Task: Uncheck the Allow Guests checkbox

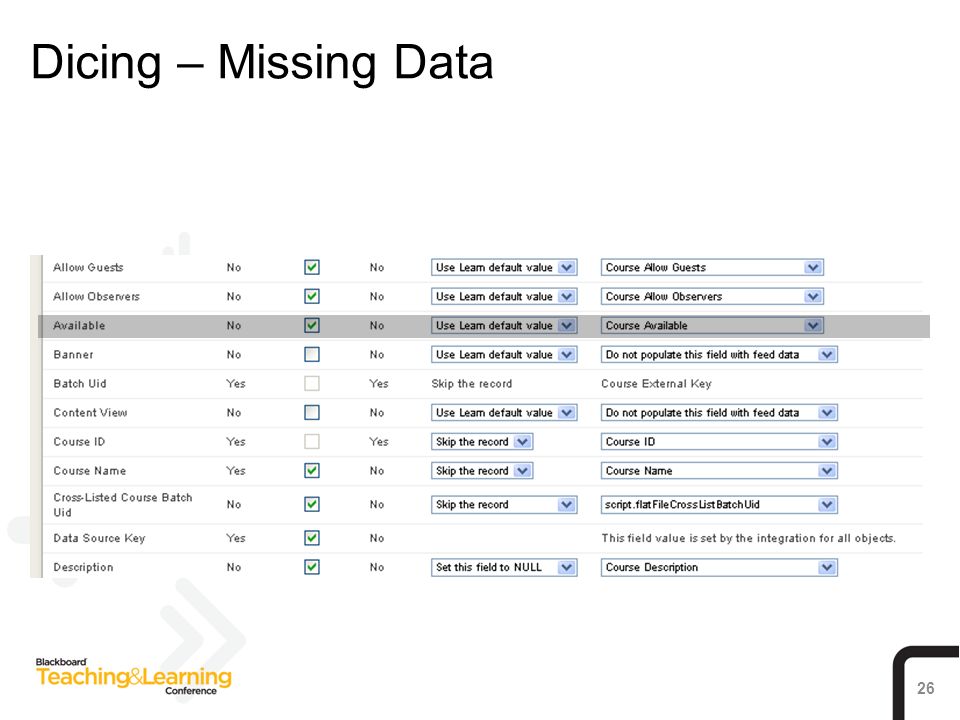Action: tap(312, 267)
